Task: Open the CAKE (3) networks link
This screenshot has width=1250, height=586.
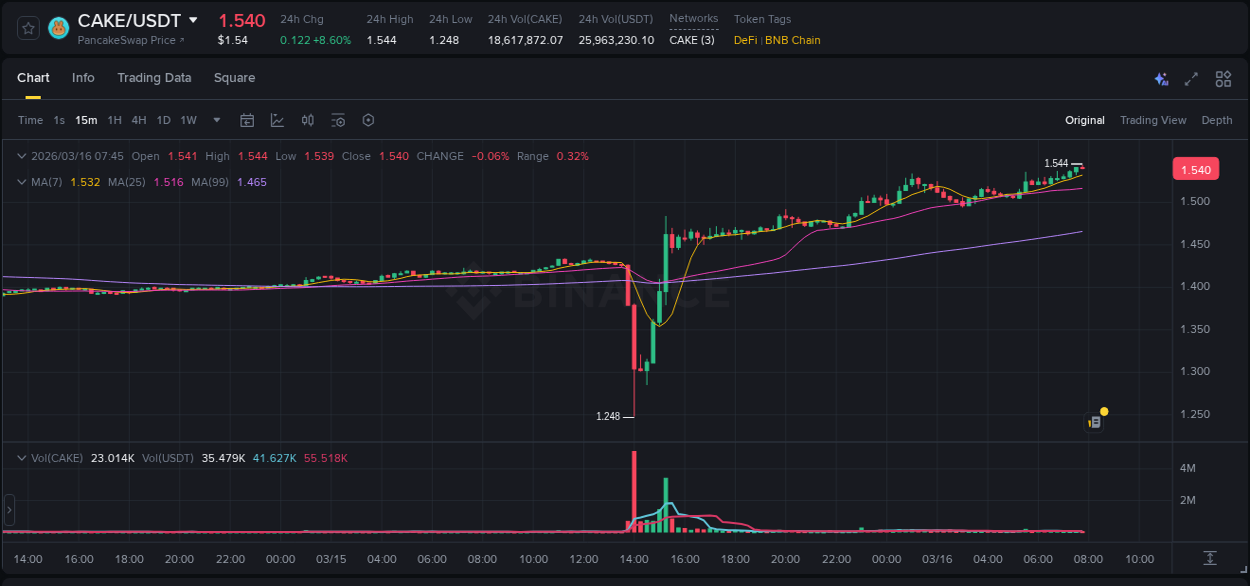Action: 693,40
